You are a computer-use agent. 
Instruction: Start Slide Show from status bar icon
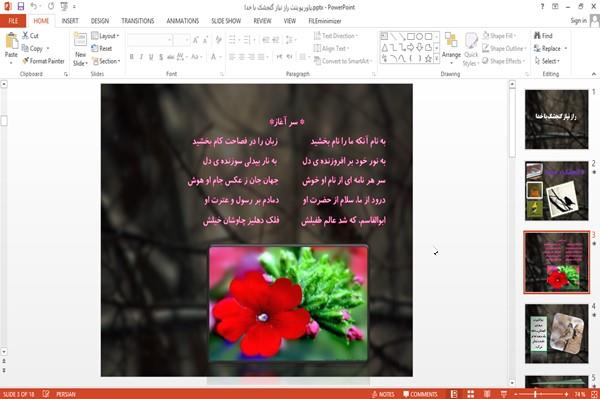point(504,394)
